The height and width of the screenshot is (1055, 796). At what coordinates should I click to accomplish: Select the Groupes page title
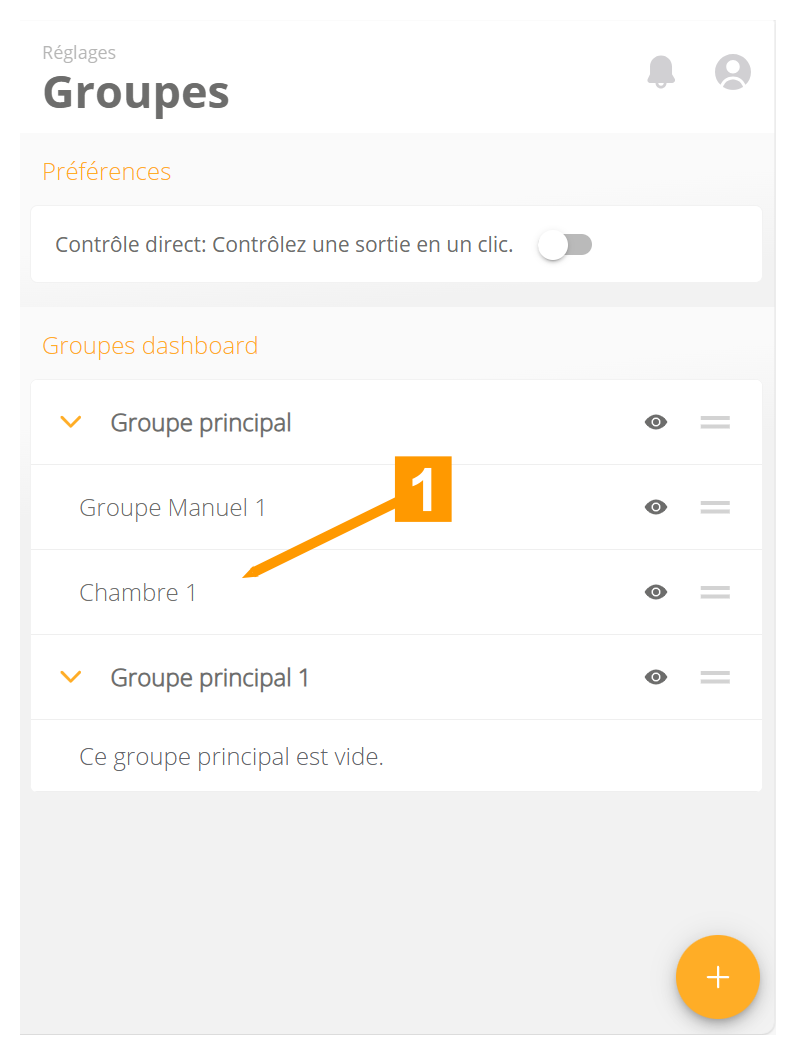tap(135, 92)
